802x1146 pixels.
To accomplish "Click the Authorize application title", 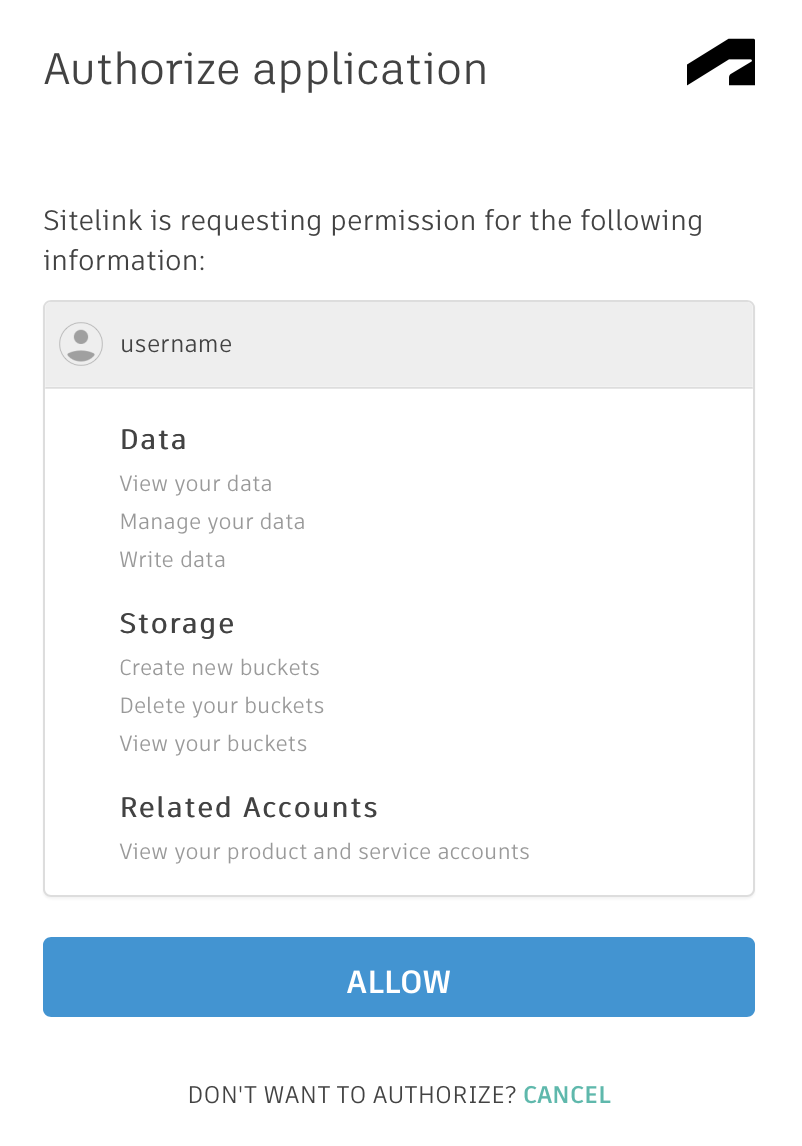I will pyautogui.click(x=266, y=69).
